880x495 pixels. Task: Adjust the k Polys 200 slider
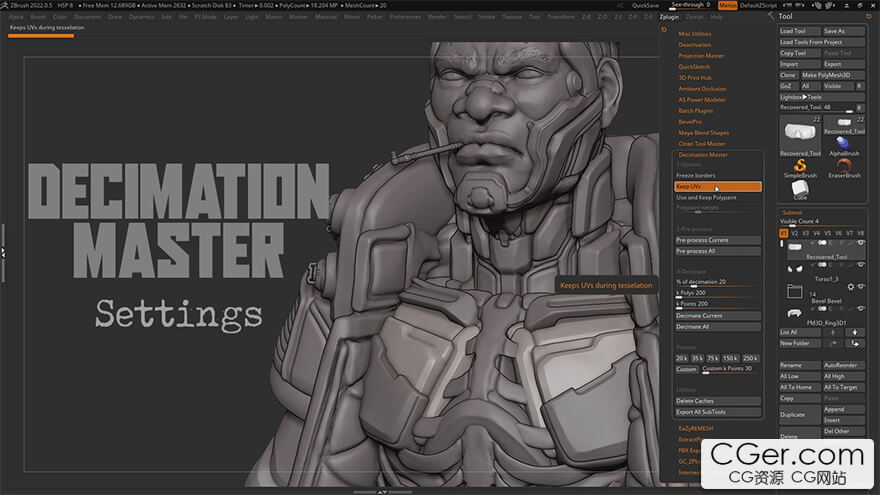(x=718, y=294)
